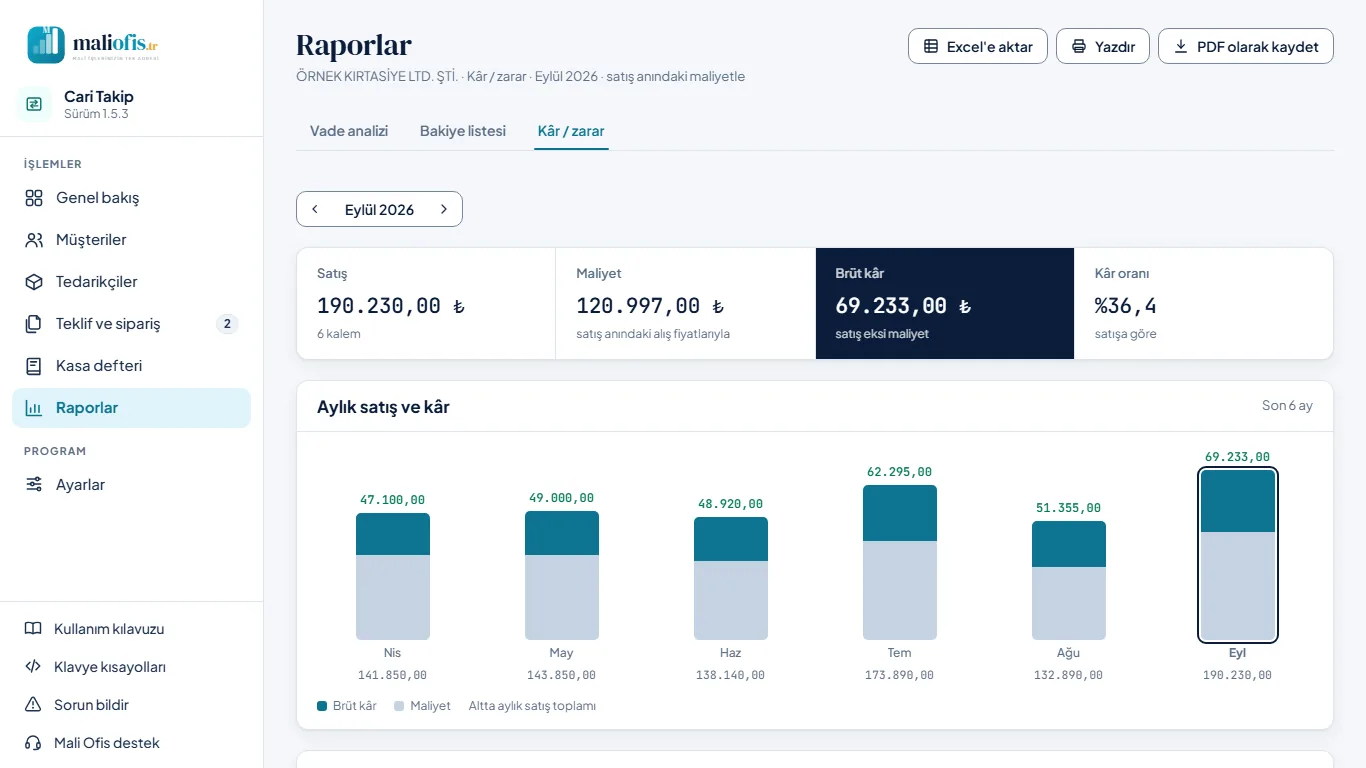Open Mali Ofis destek headset icon

(33, 743)
